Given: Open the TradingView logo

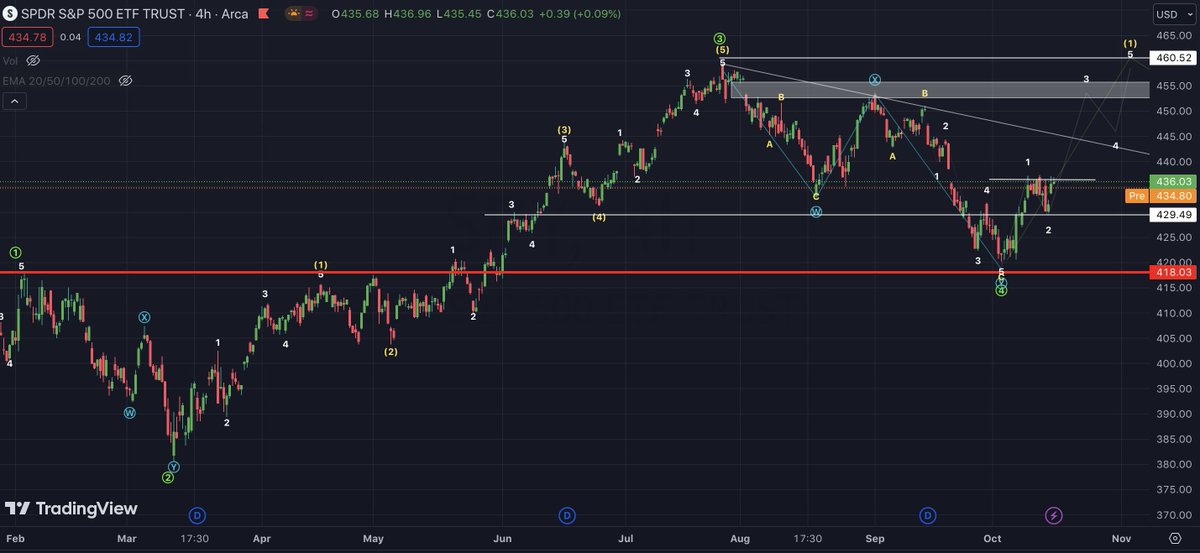Looking at the screenshot, I should point(71,509).
